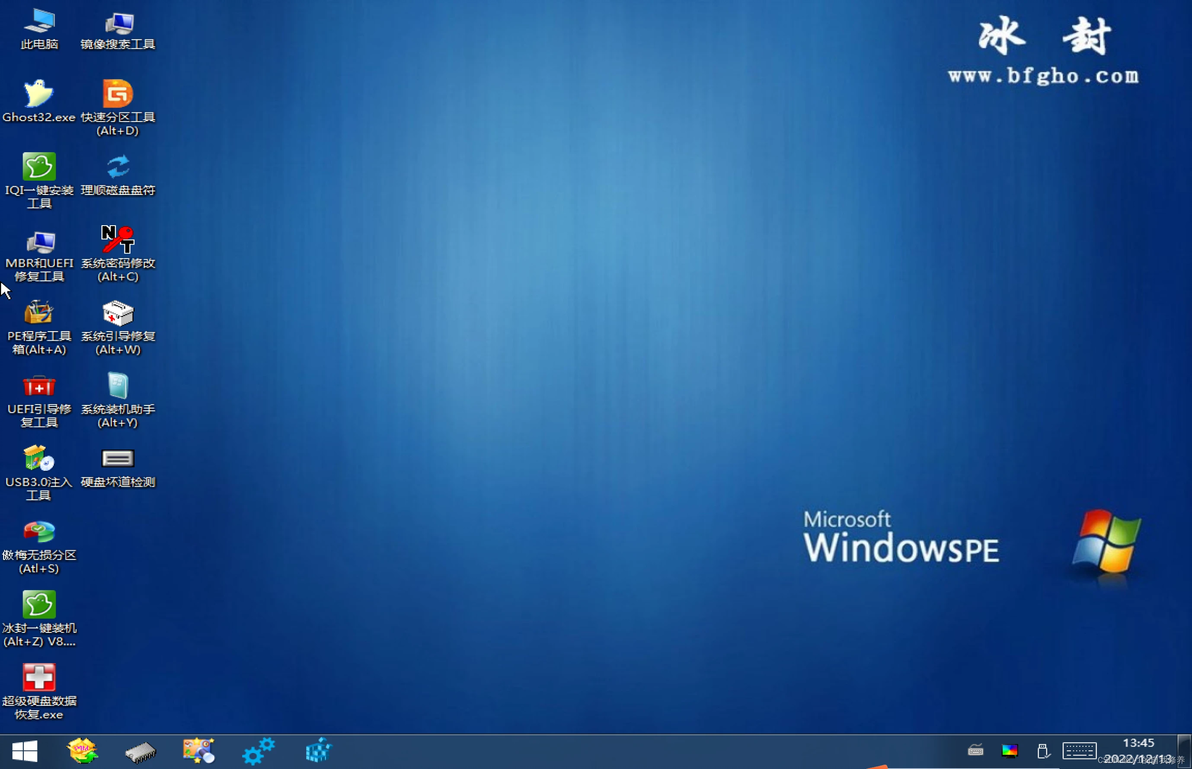Select the UEFI引导修复工具 icon
Viewport: 1192px width, 769px height.
[39, 400]
